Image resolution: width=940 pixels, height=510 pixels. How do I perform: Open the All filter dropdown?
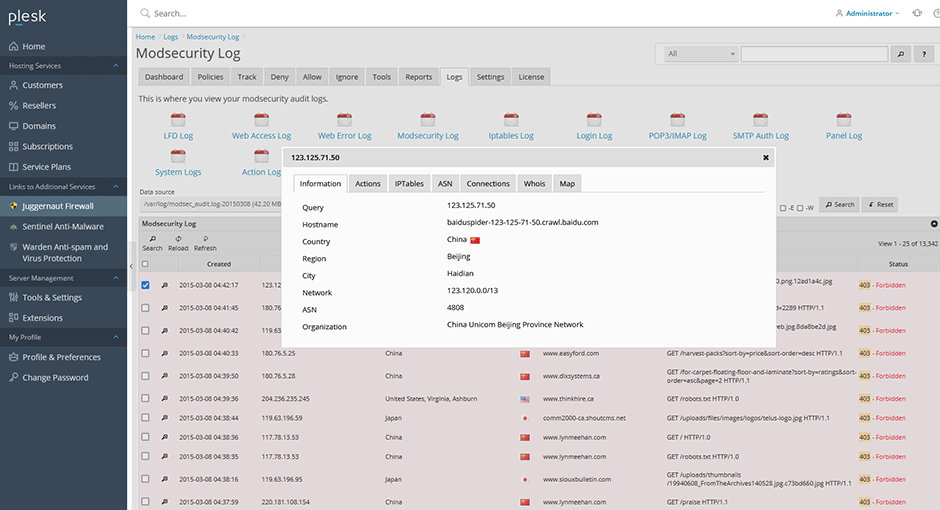tap(700, 54)
